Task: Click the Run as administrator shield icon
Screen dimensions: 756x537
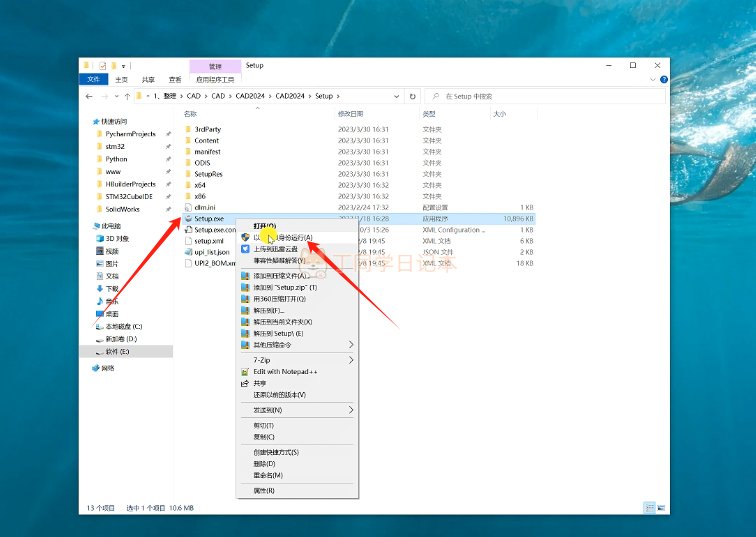Action: point(246,238)
